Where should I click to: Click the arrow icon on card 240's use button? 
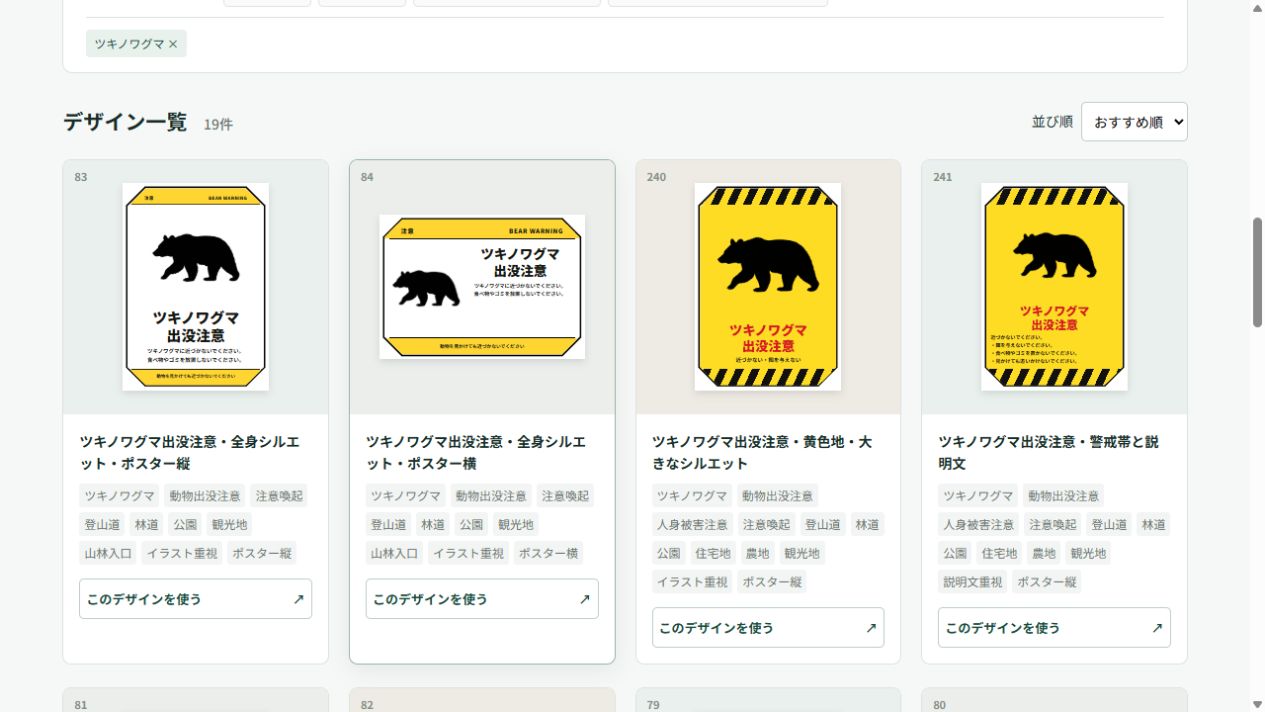[871, 628]
